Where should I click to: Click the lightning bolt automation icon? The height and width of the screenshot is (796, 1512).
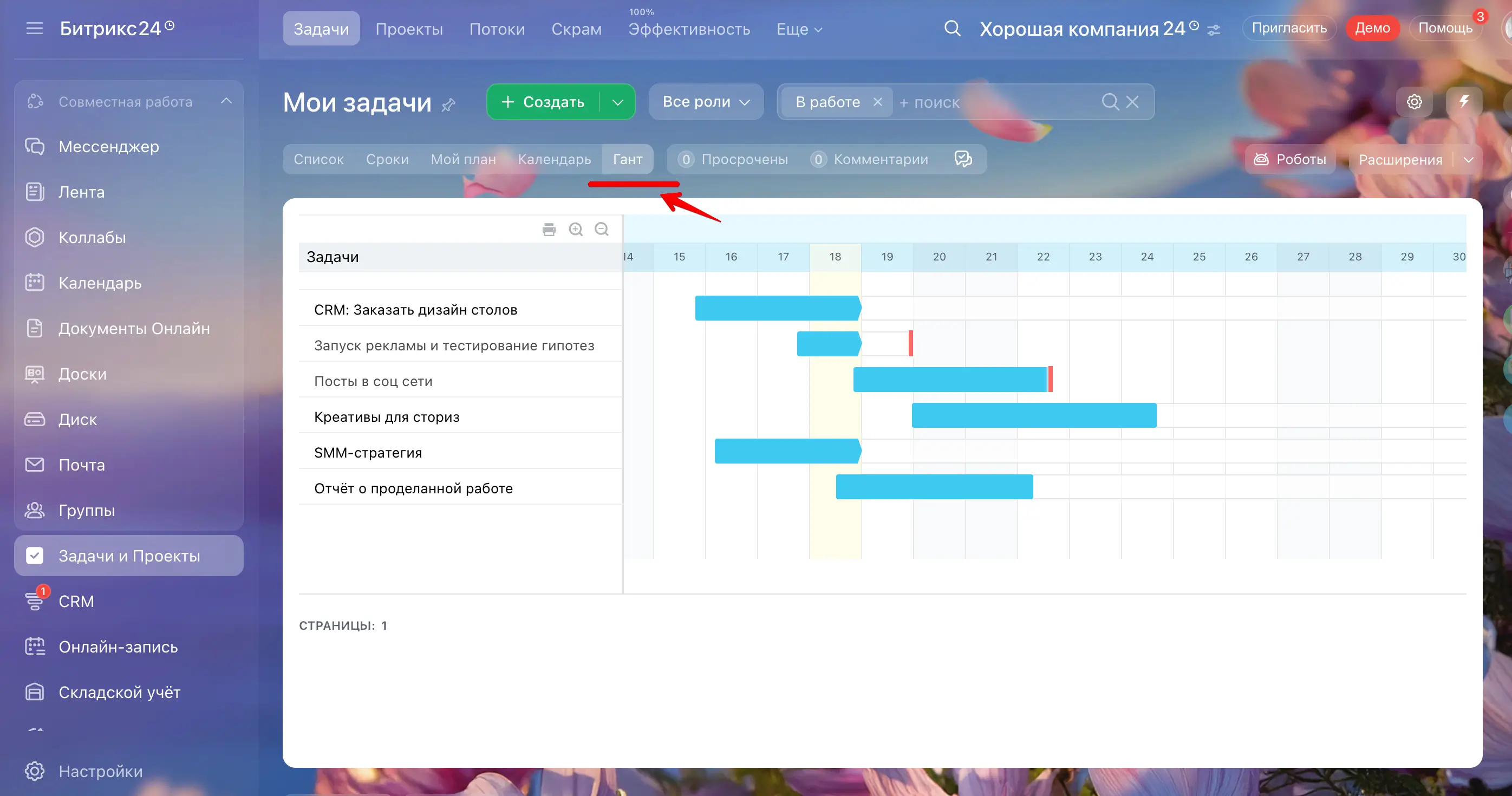[x=1464, y=102]
